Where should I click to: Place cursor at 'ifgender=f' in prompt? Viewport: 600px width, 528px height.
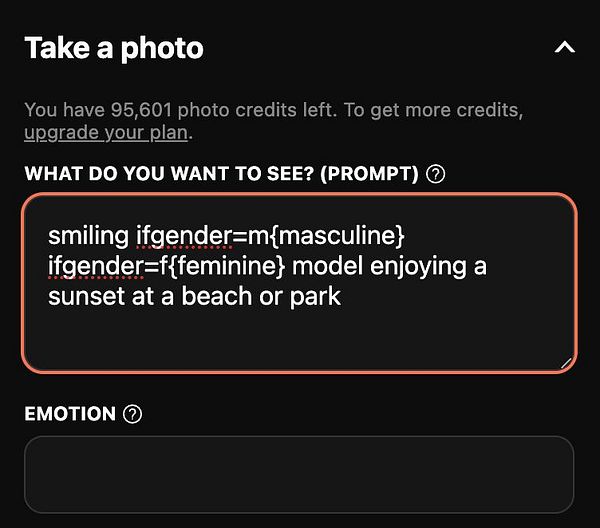coord(104,266)
